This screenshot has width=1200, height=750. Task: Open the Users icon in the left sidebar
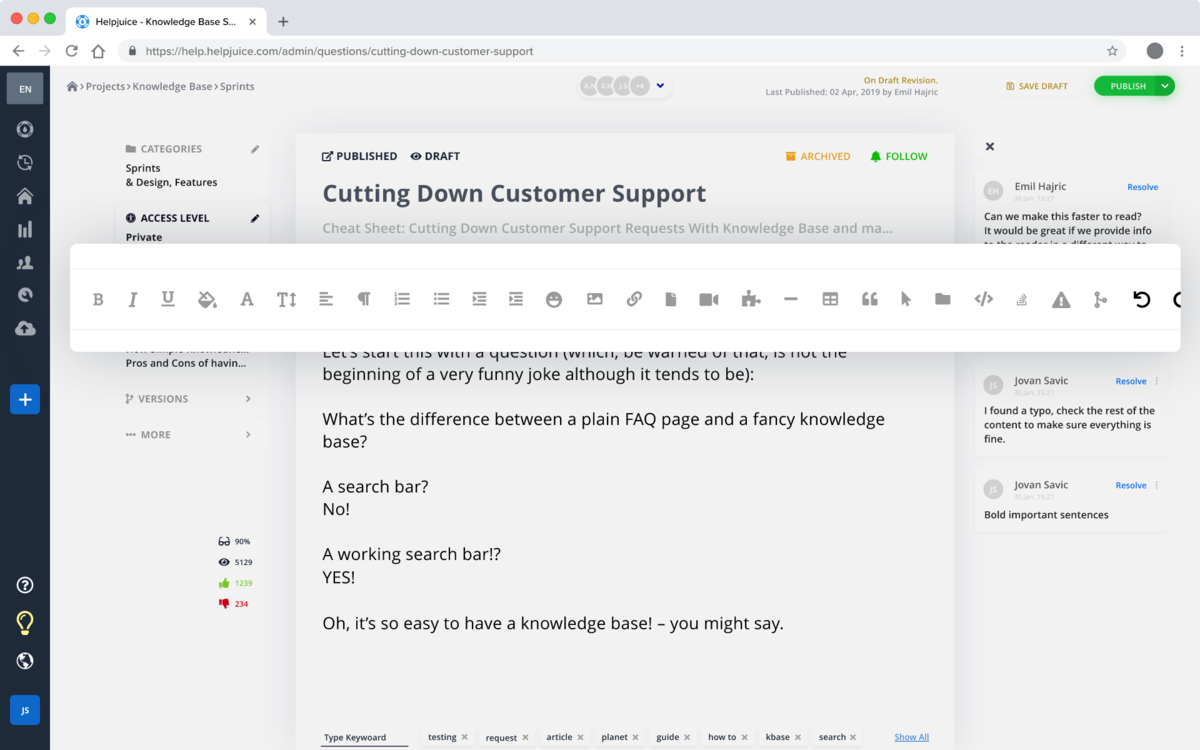pyautogui.click(x=24, y=262)
